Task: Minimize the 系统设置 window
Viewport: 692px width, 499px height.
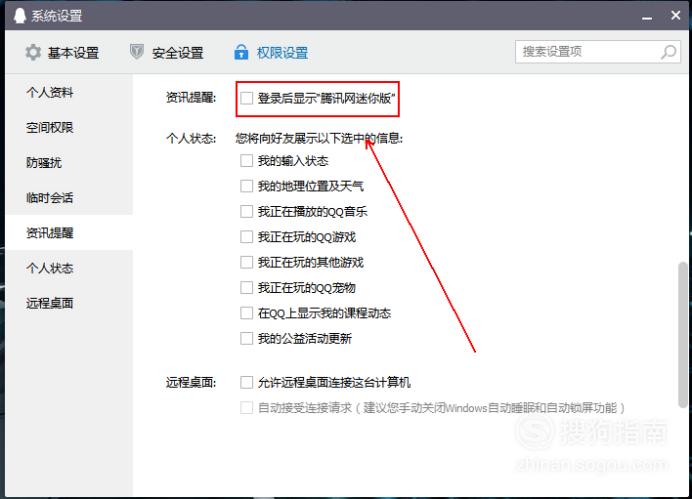Action: (x=647, y=18)
